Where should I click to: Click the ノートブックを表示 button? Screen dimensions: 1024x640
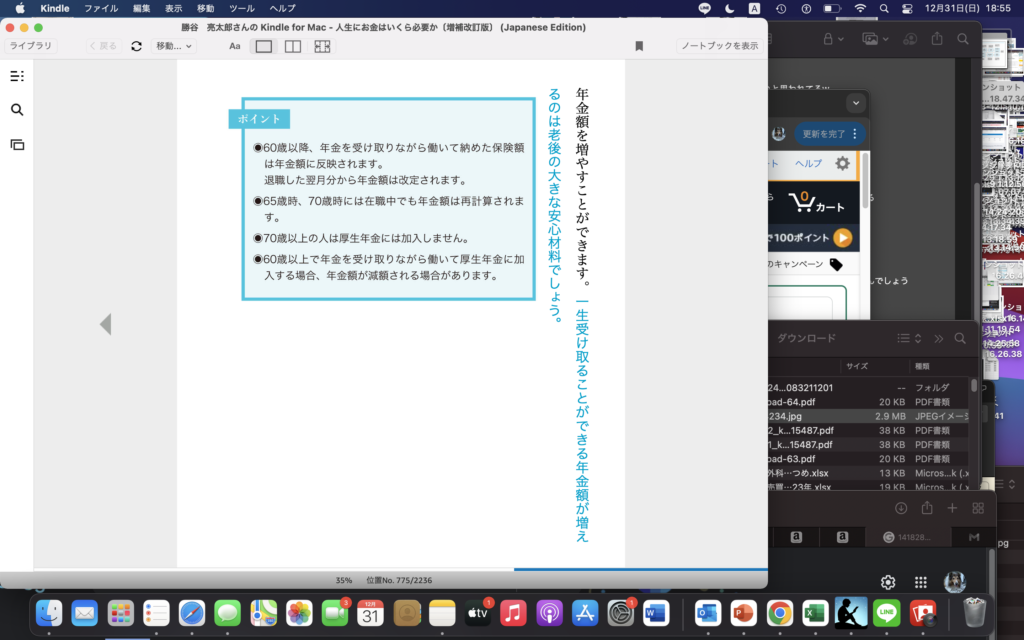[x=719, y=46]
